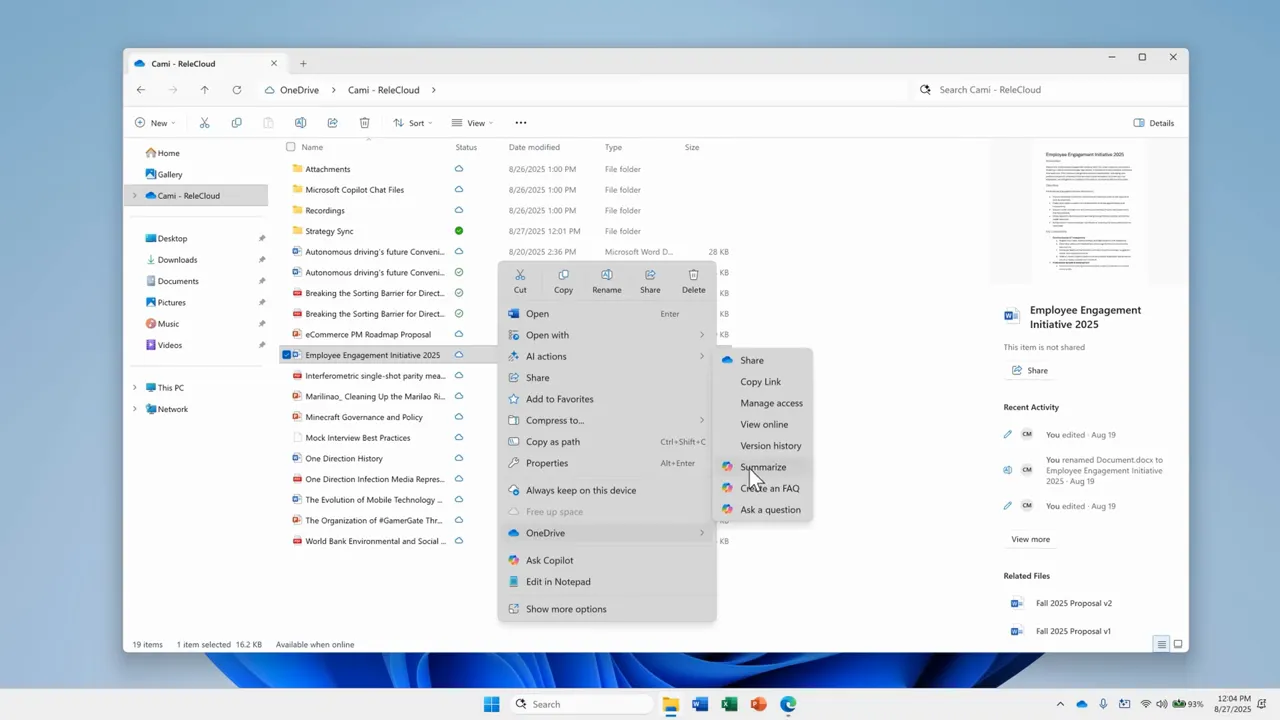Click the toolbar Delete trash icon
Screen dimensions: 1280x720
point(364,123)
